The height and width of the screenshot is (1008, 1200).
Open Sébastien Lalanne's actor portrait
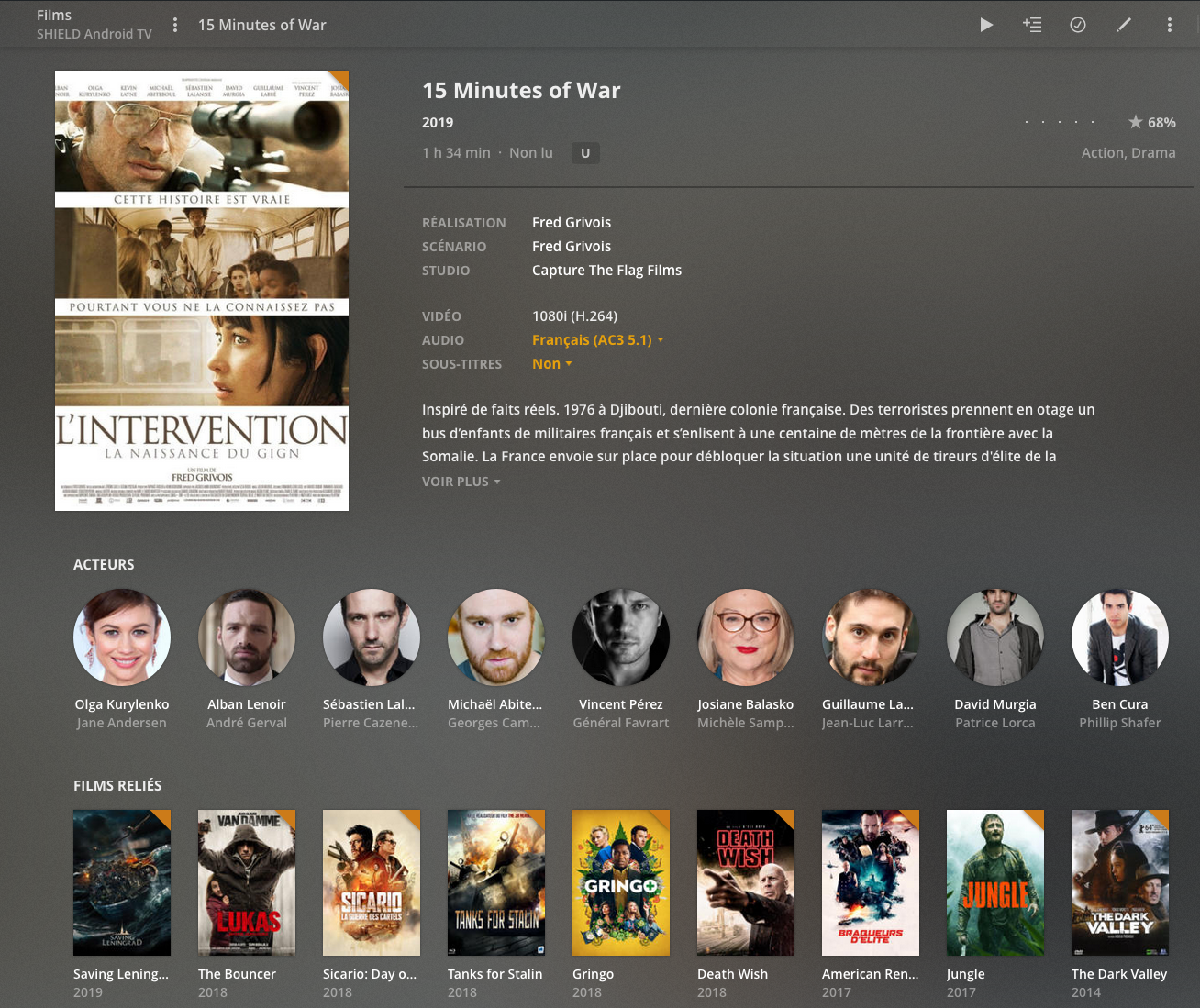[x=372, y=637]
